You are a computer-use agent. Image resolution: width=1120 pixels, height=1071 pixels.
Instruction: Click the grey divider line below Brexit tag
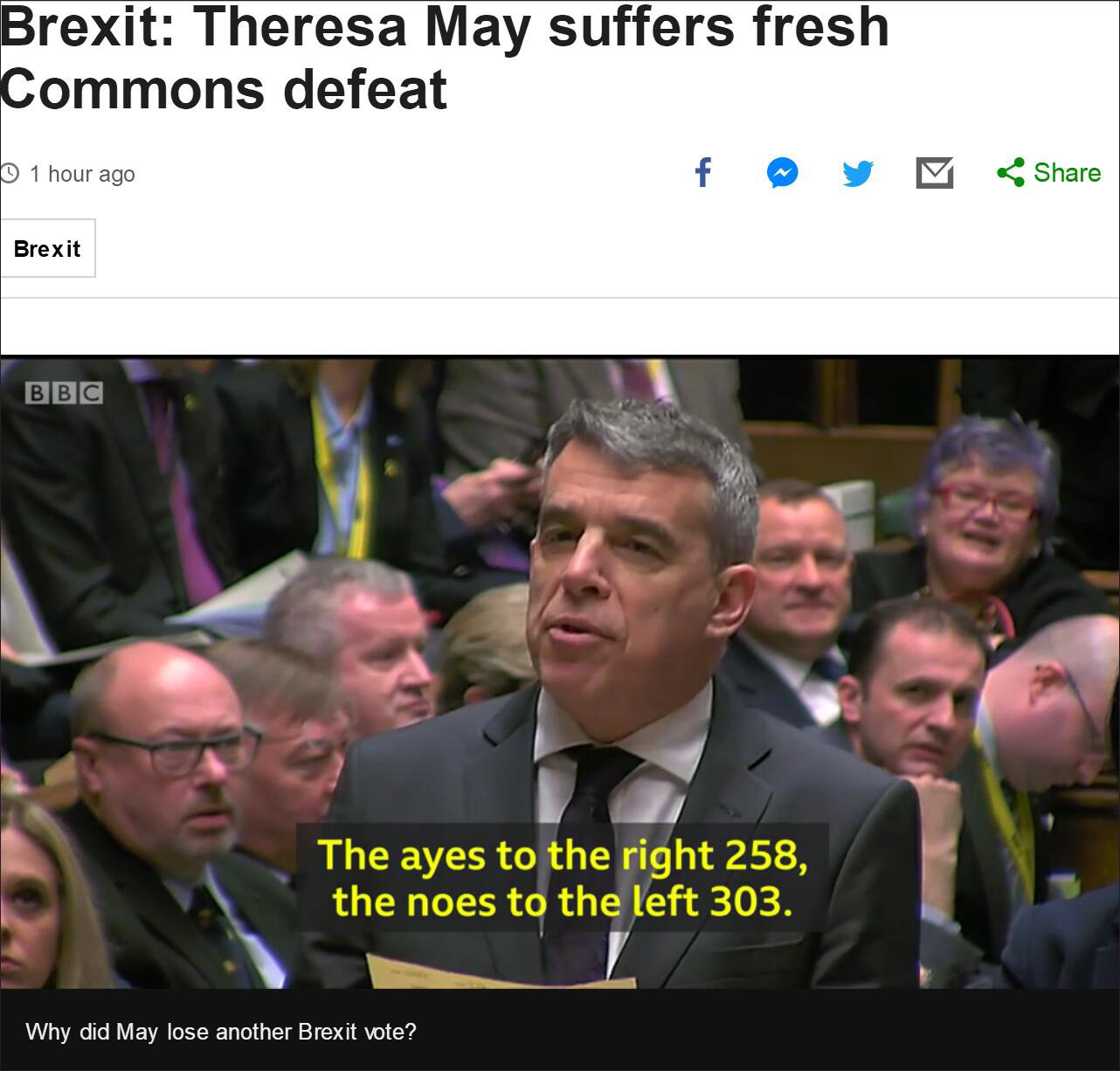tap(560, 298)
